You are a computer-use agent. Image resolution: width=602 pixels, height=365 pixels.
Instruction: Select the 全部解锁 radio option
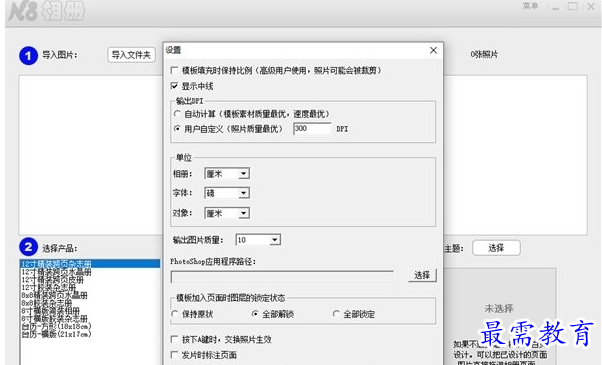click(x=255, y=314)
